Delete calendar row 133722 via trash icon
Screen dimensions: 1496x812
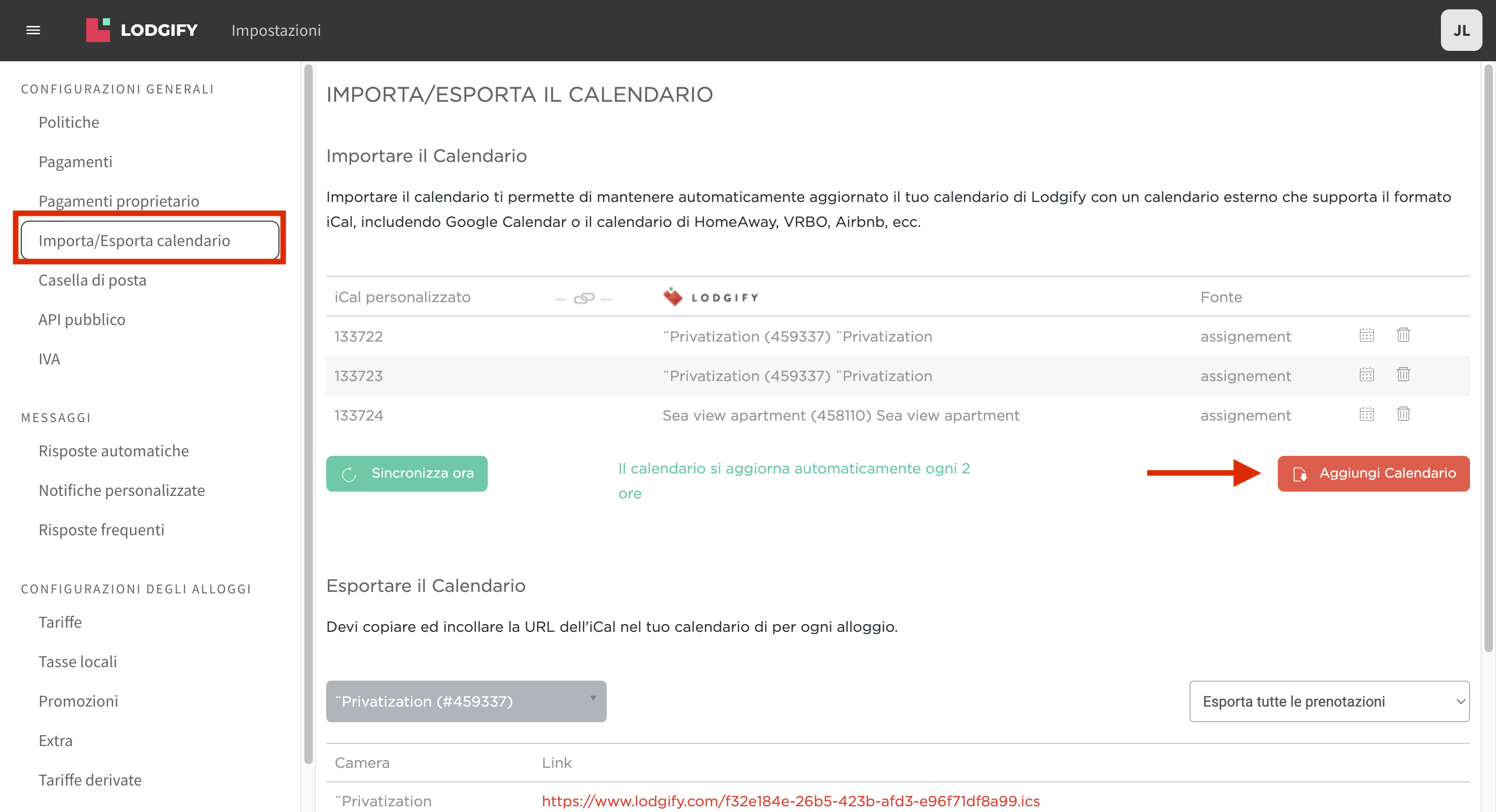(x=1403, y=335)
